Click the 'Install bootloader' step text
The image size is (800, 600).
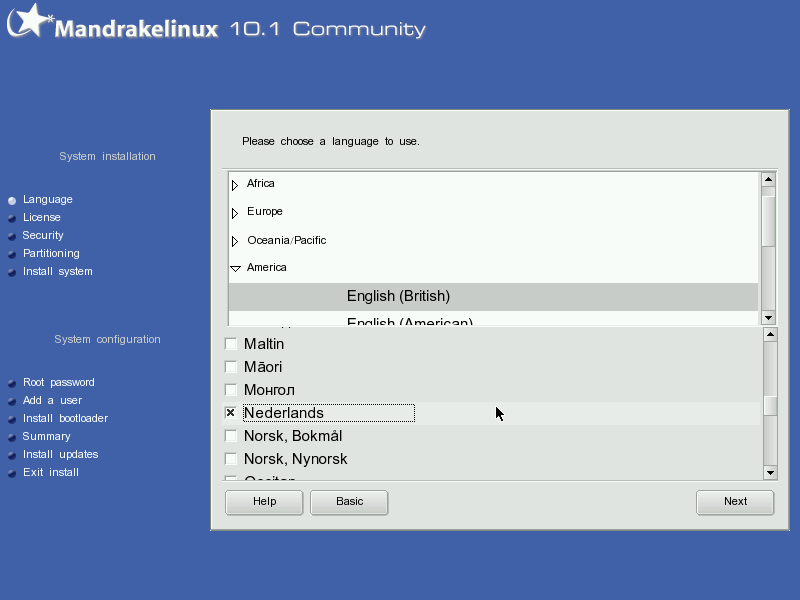click(x=65, y=418)
